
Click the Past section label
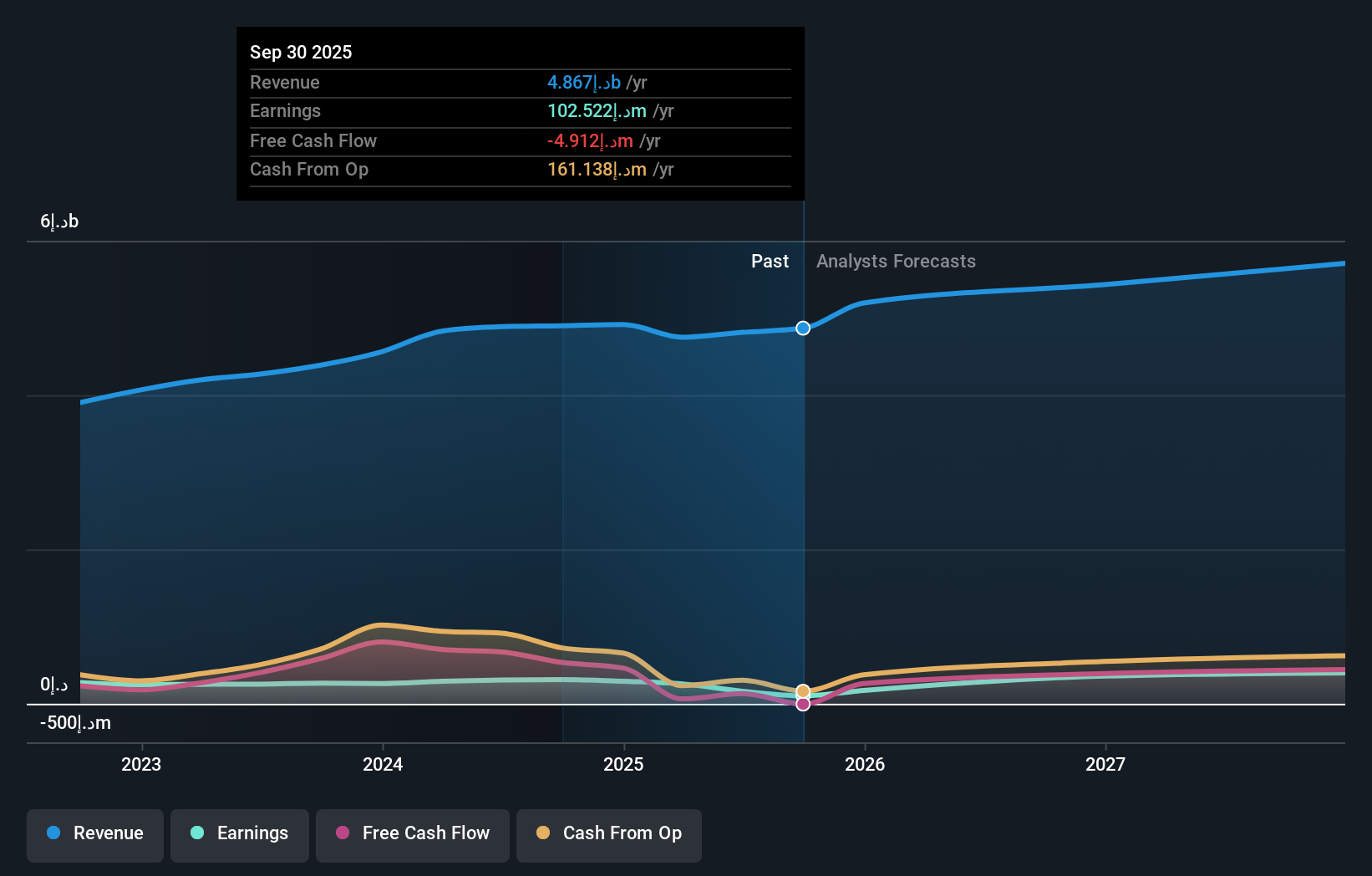pyautogui.click(x=770, y=261)
